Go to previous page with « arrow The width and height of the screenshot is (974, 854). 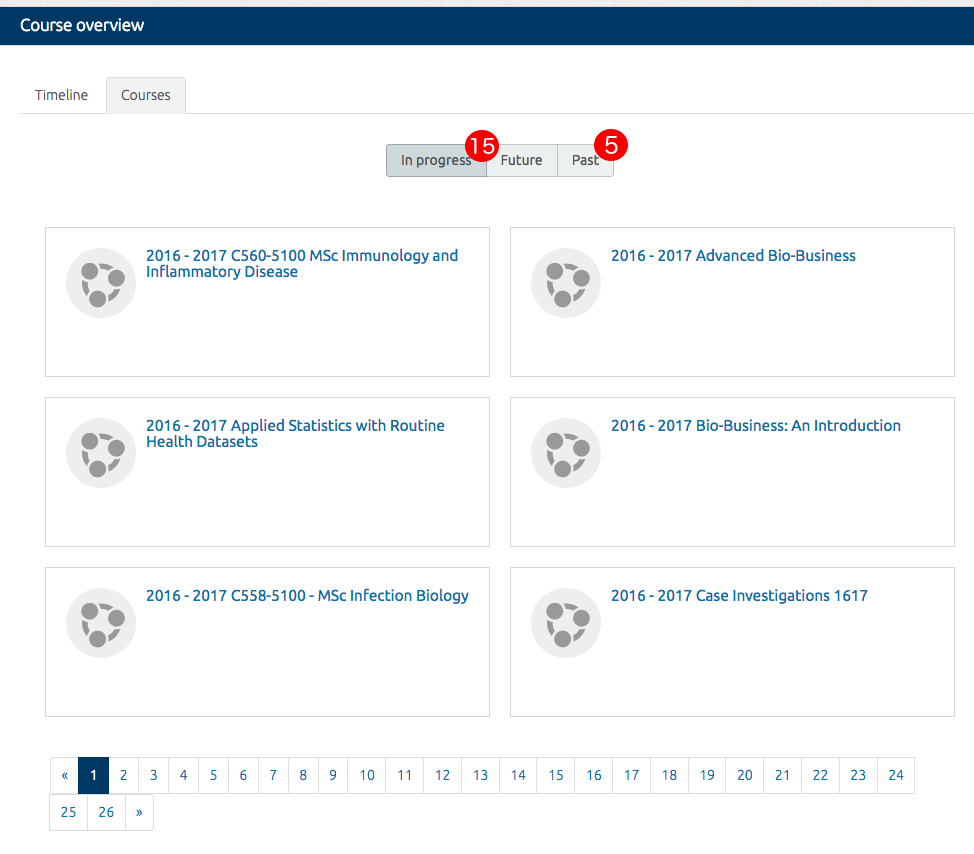tap(65, 775)
